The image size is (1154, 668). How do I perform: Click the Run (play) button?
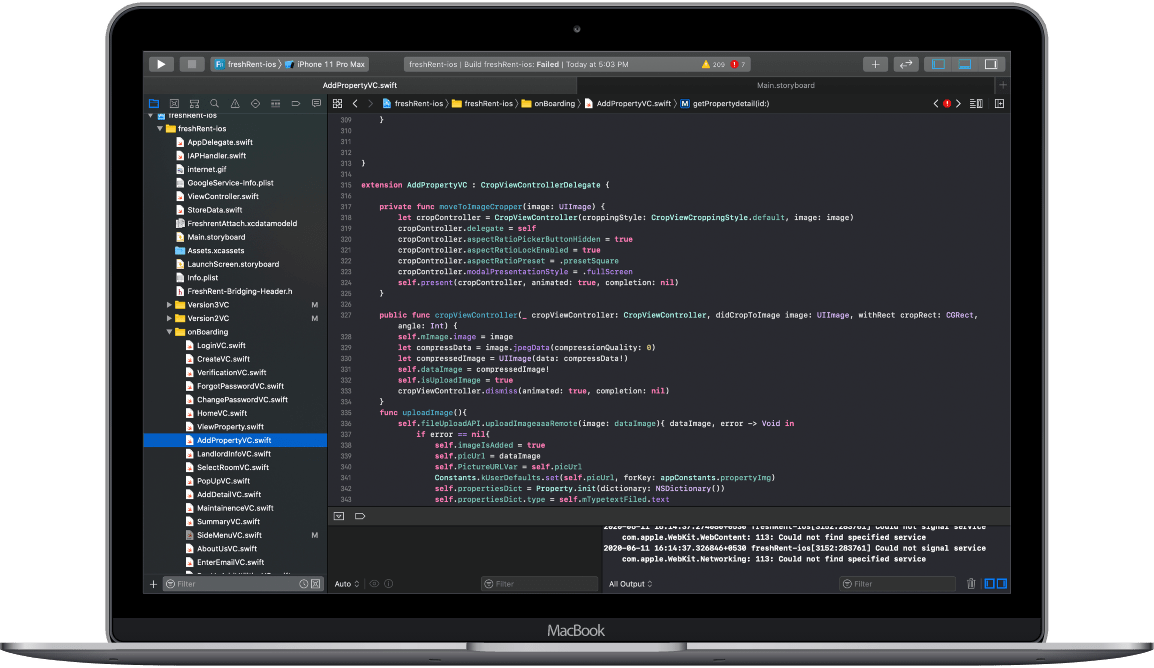pyautogui.click(x=161, y=64)
